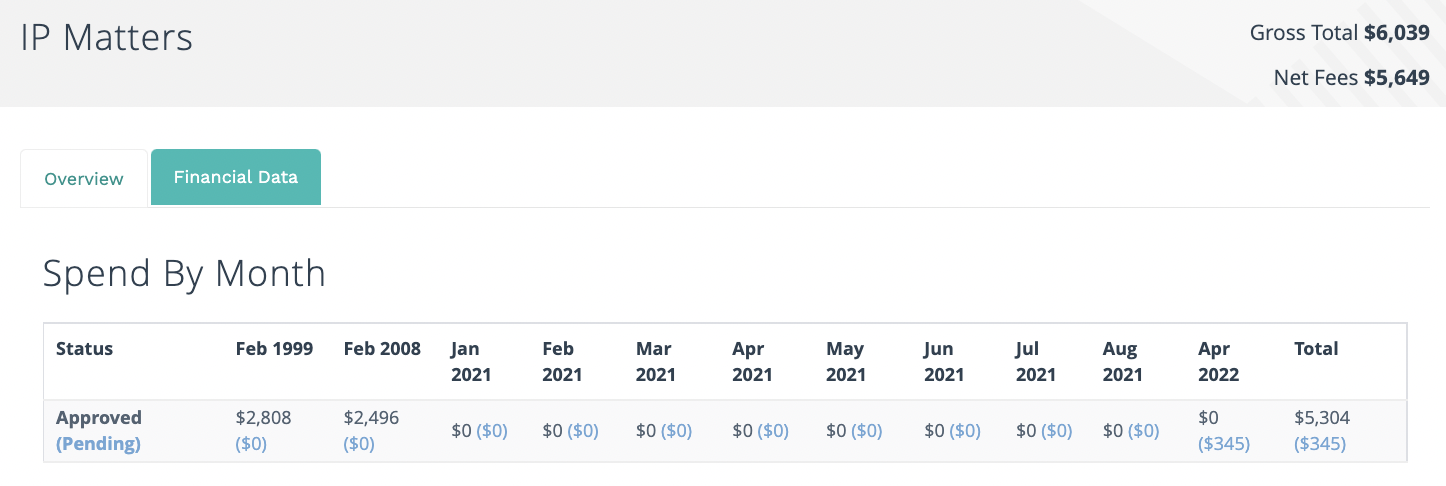Click the Apr 2021 pending ($0) link
This screenshot has height=486, width=1446.
coord(773,431)
